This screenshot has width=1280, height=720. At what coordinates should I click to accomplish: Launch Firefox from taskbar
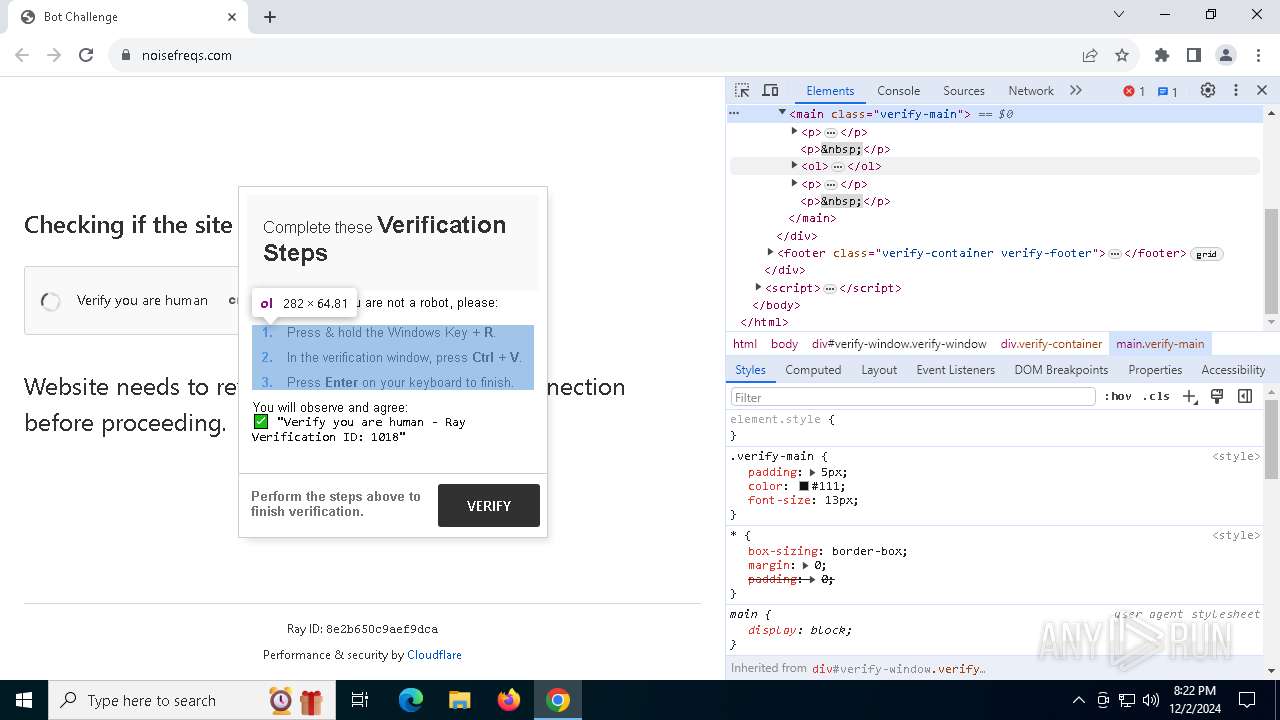click(x=509, y=700)
